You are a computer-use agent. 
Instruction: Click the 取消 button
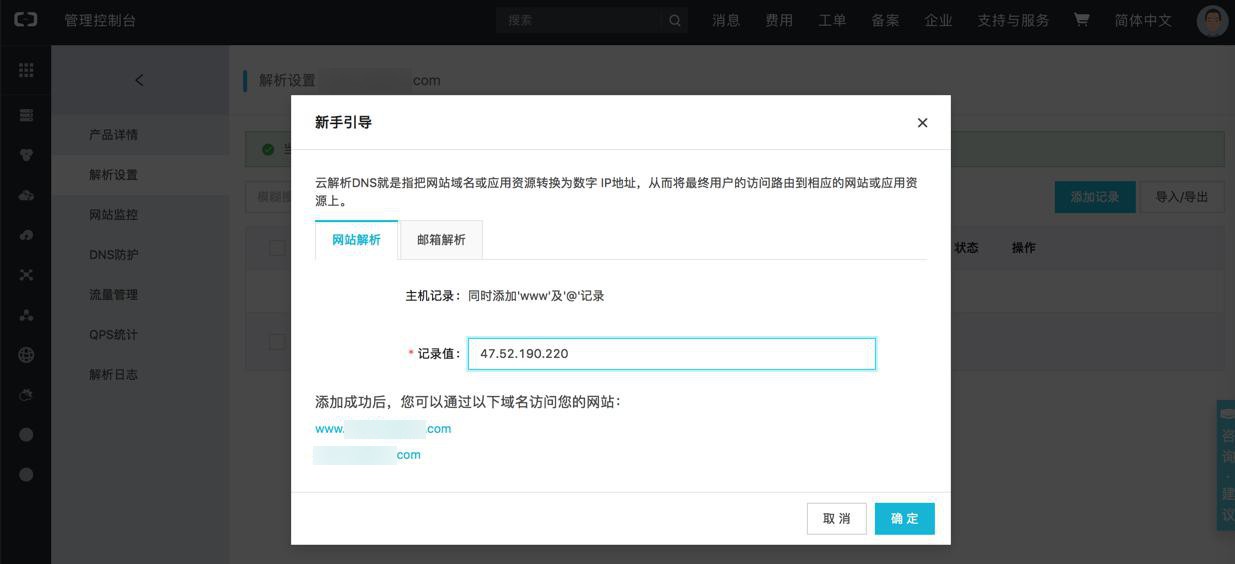pos(837,518)
